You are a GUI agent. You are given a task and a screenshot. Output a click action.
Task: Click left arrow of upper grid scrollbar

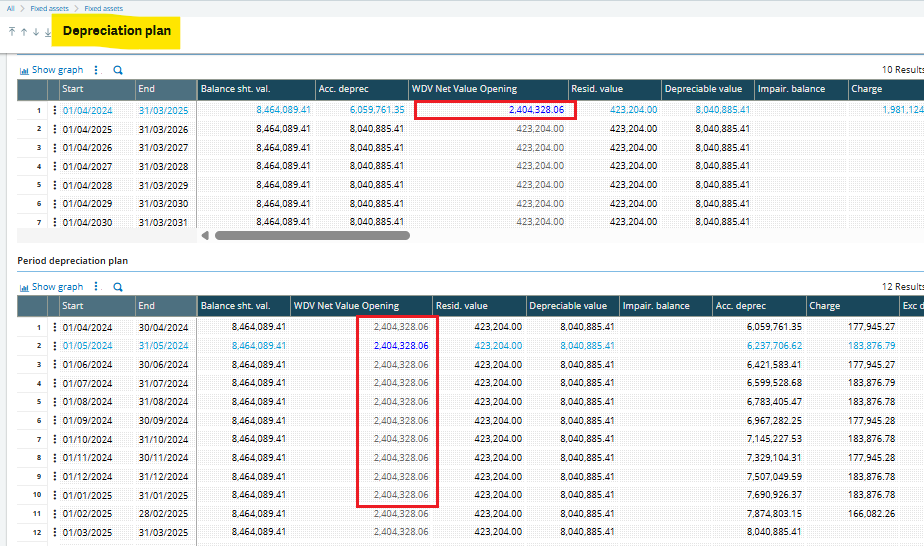206,236
